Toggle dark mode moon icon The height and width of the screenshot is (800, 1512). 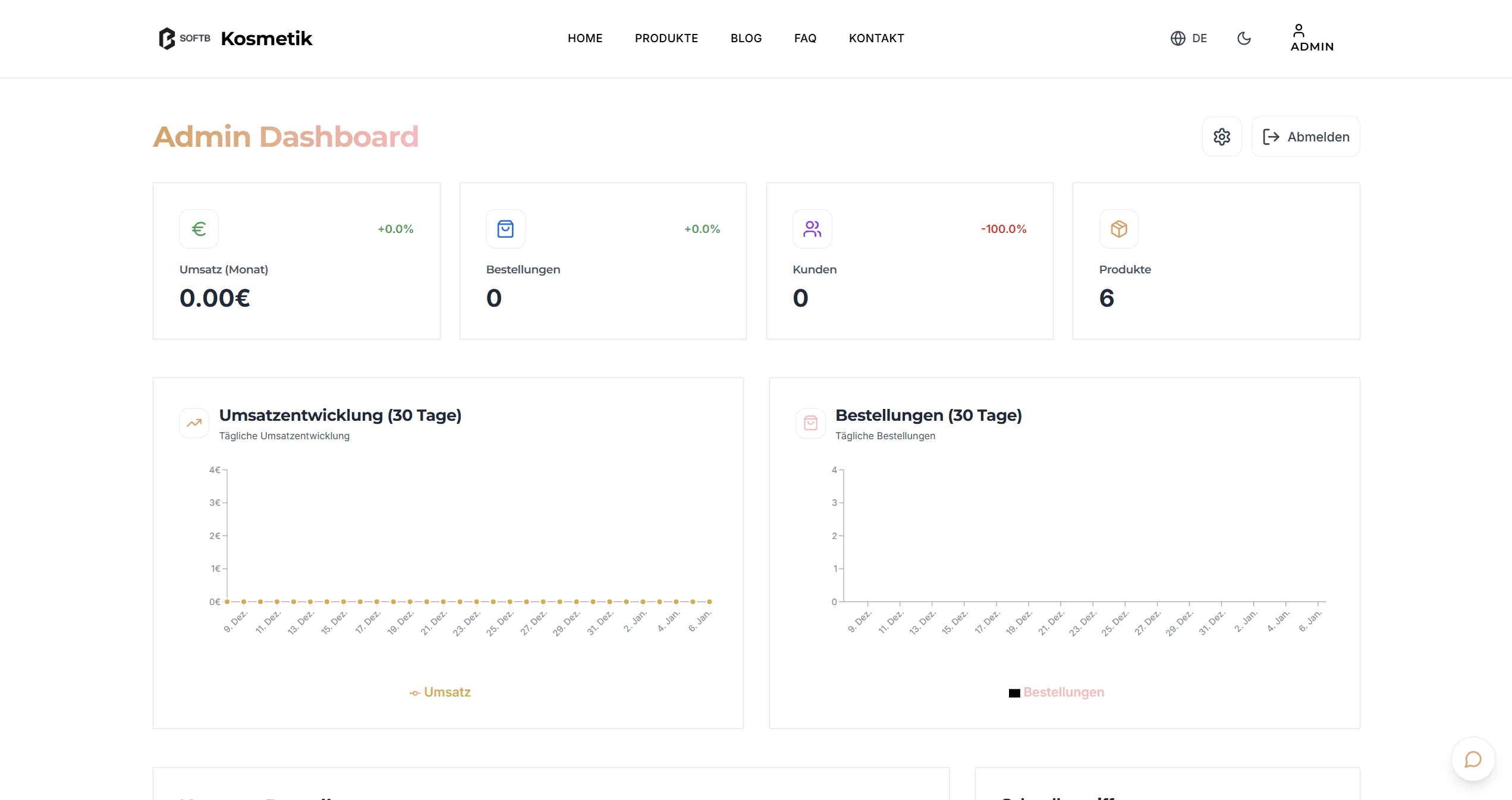click(x=1244, y=39)
